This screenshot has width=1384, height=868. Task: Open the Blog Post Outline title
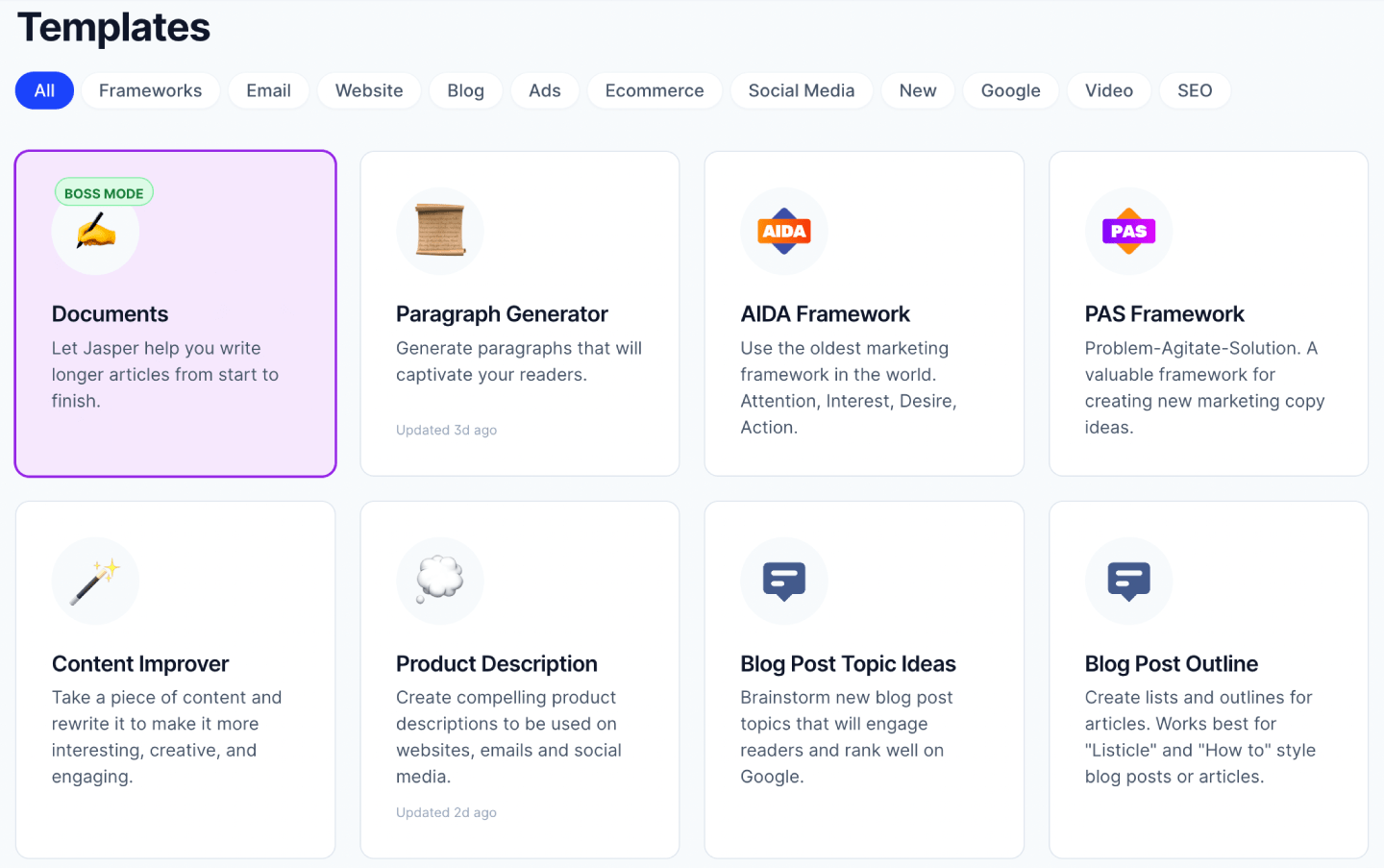(x=1171, y=664)
